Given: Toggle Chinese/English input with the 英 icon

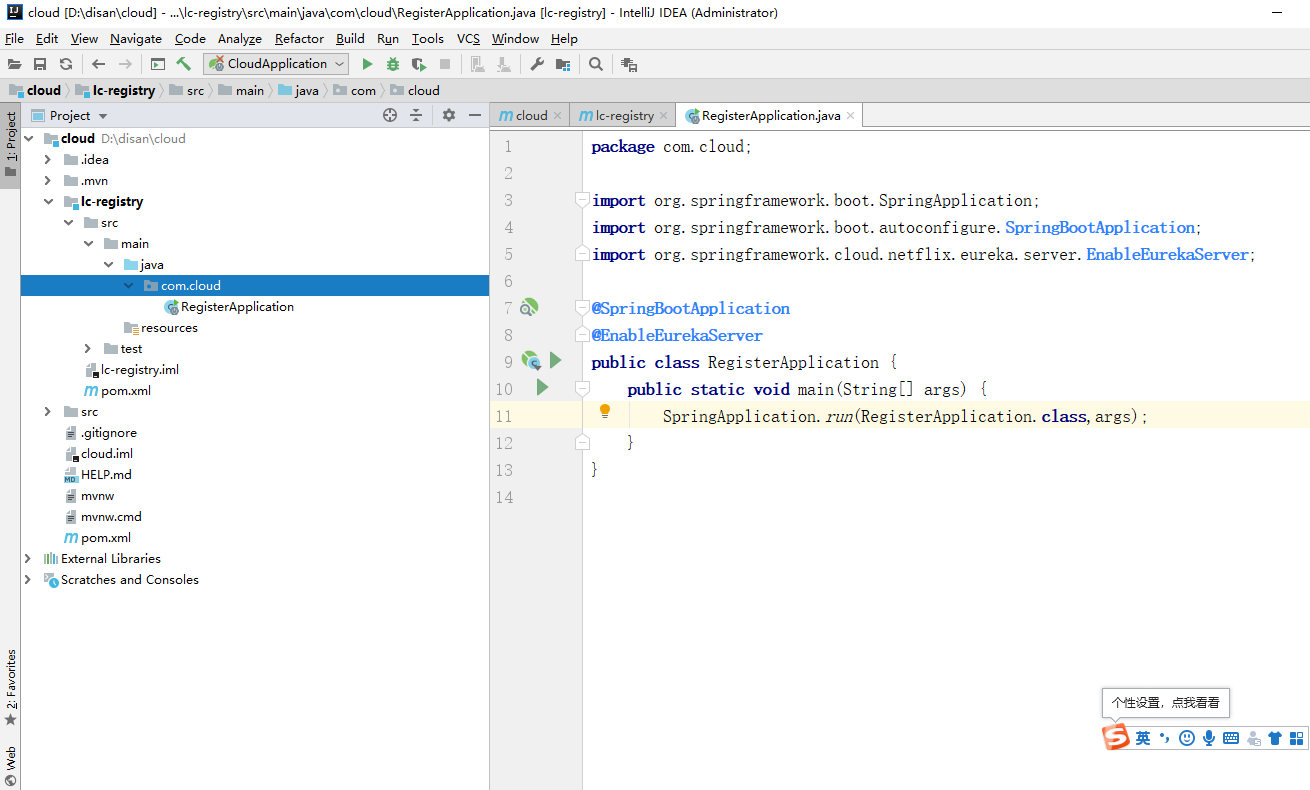Looking at the screenshot, I should [x=1143, y=738].
